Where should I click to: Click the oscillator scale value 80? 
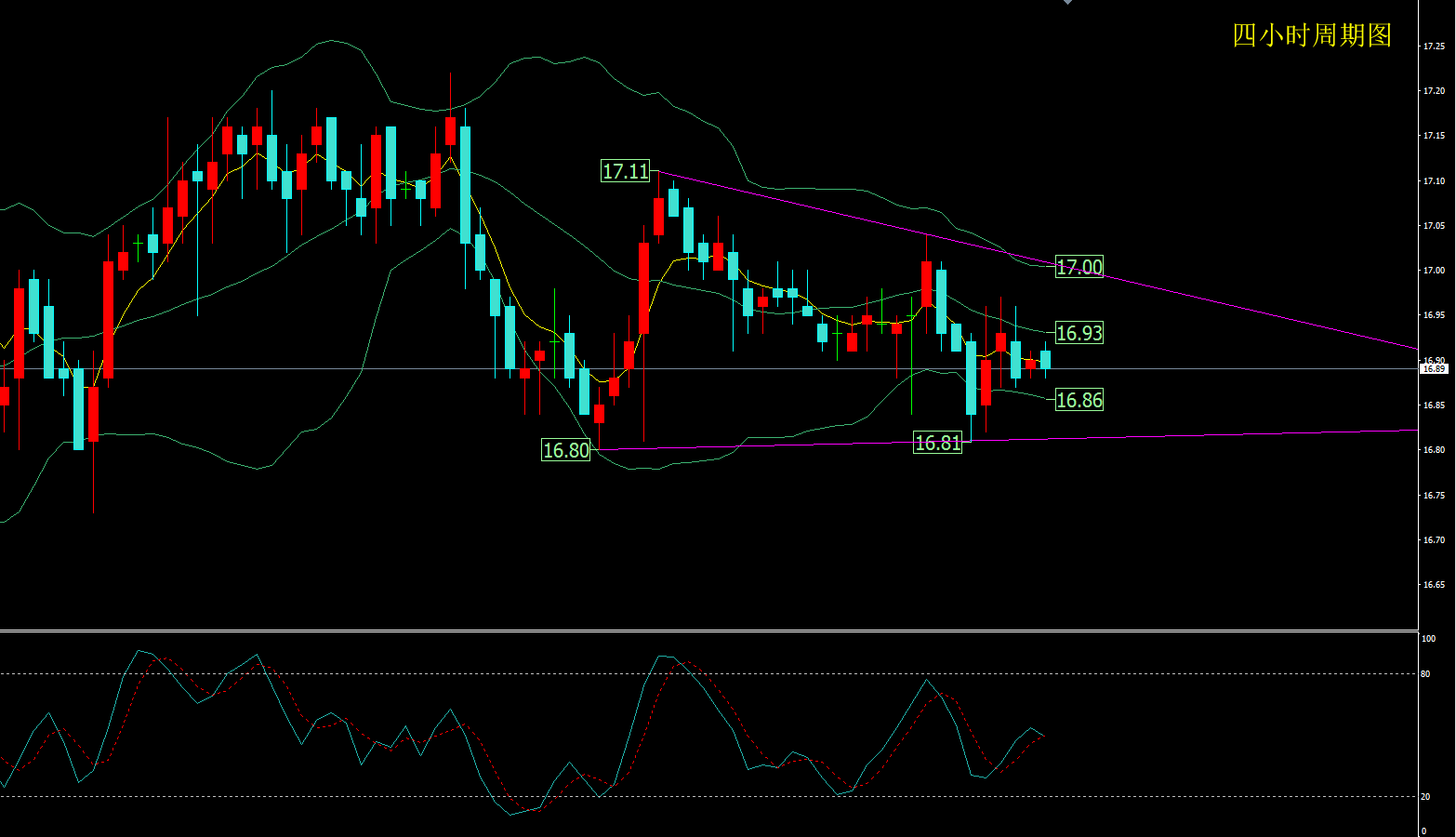[x=1425, y=674]
